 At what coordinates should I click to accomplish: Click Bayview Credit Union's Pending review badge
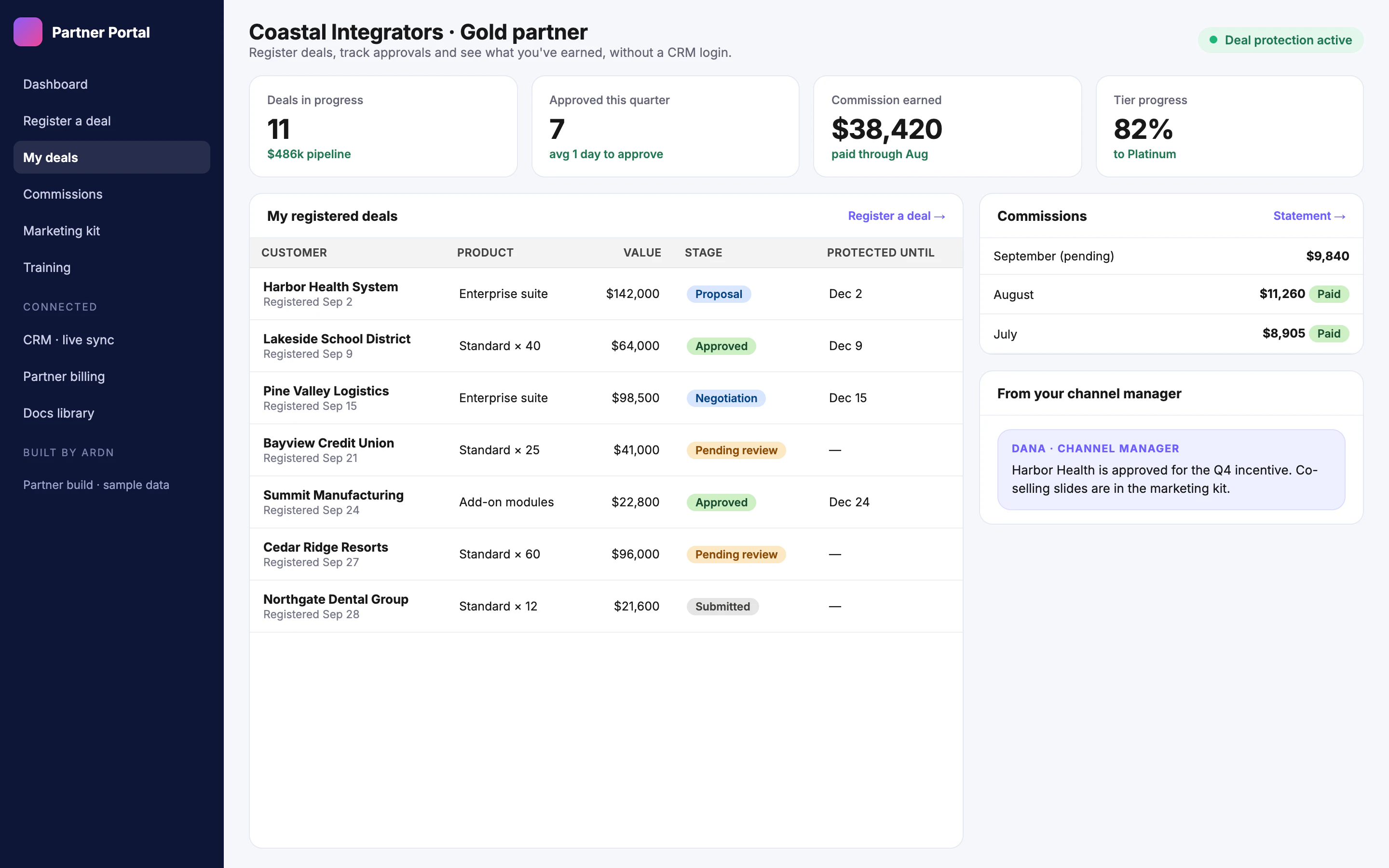(x=736, y=450)
